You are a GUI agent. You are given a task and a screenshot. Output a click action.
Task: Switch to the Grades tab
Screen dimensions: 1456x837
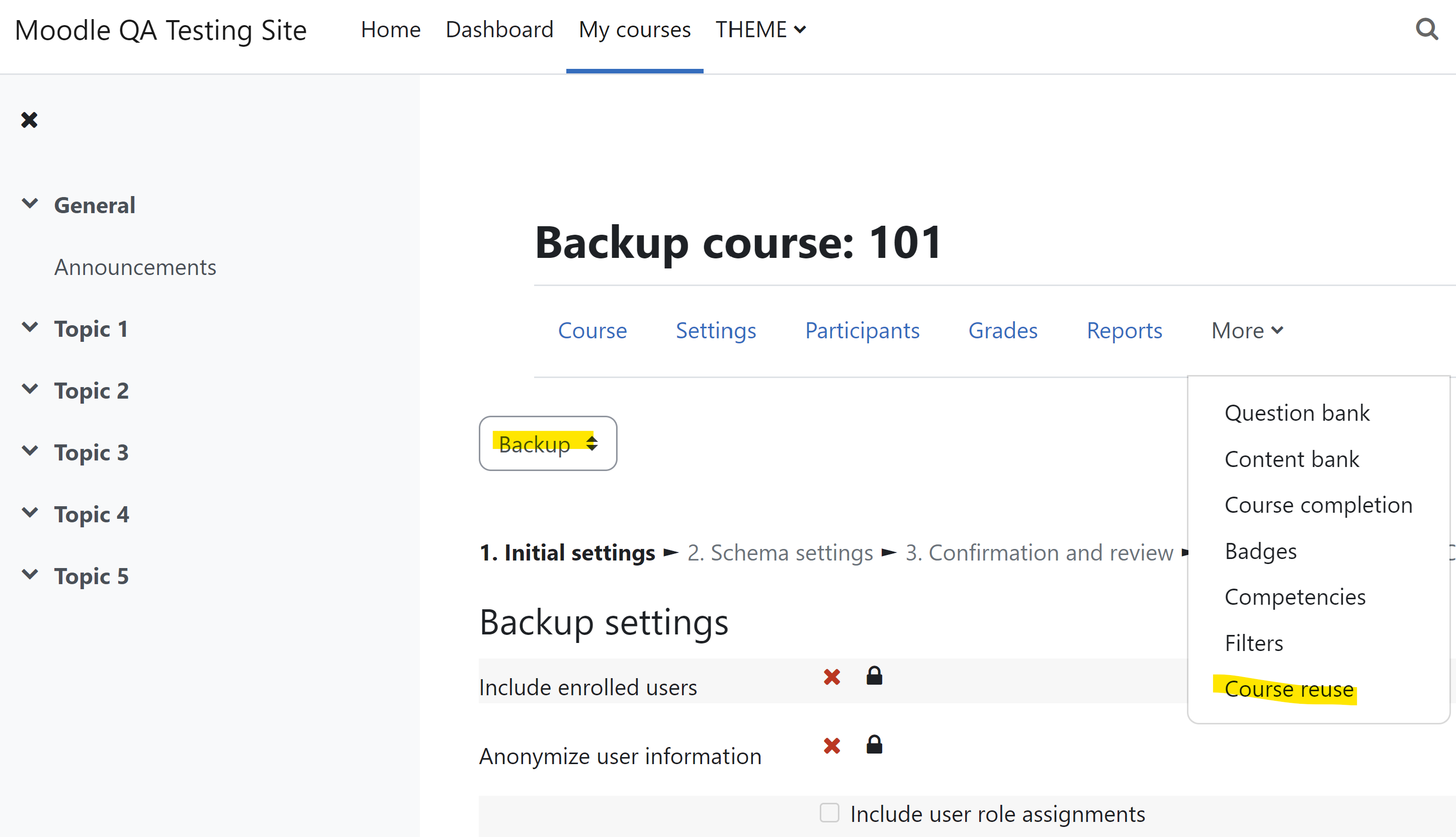point(1003,331)
